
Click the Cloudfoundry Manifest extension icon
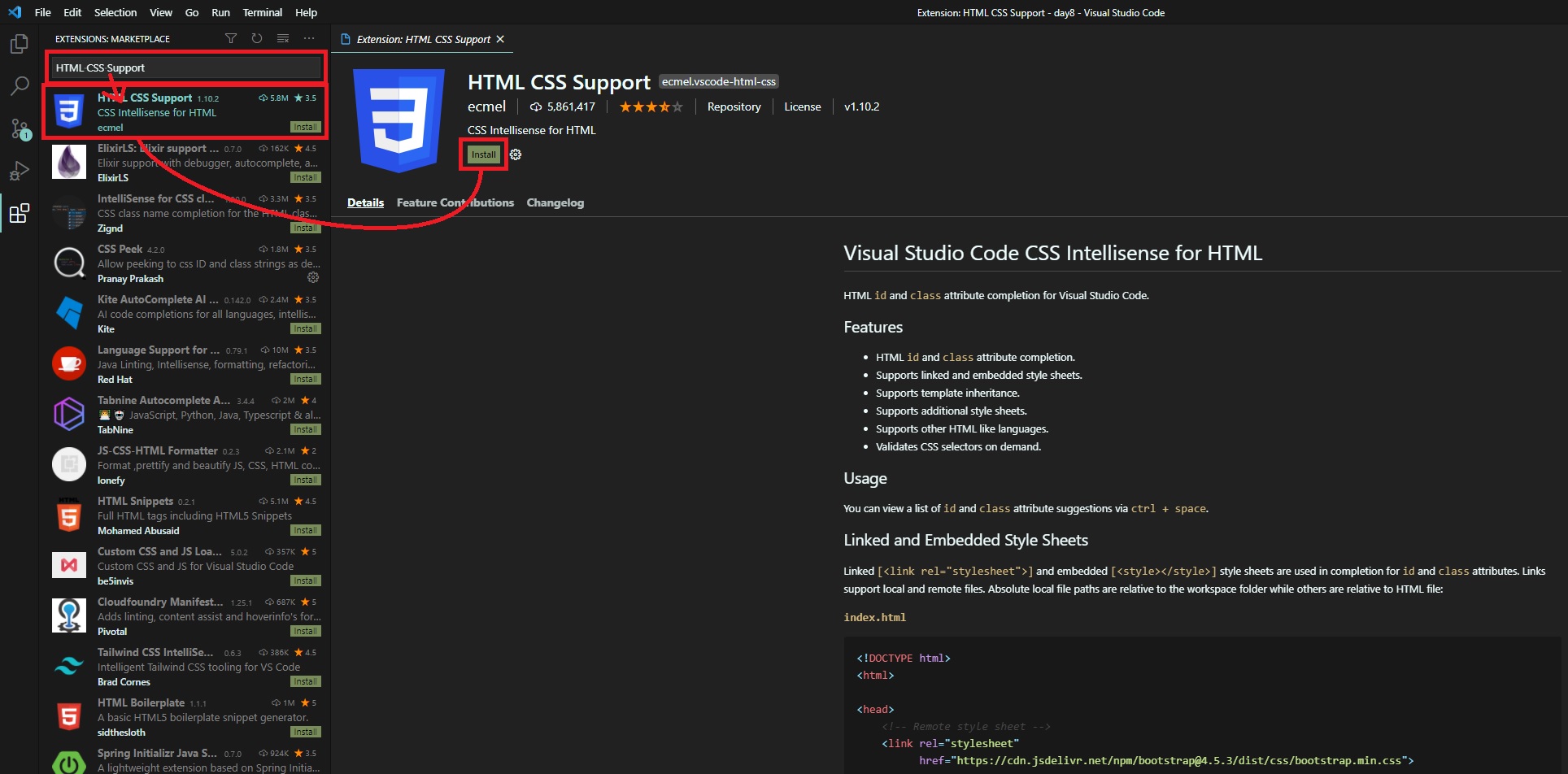(69, 616)
